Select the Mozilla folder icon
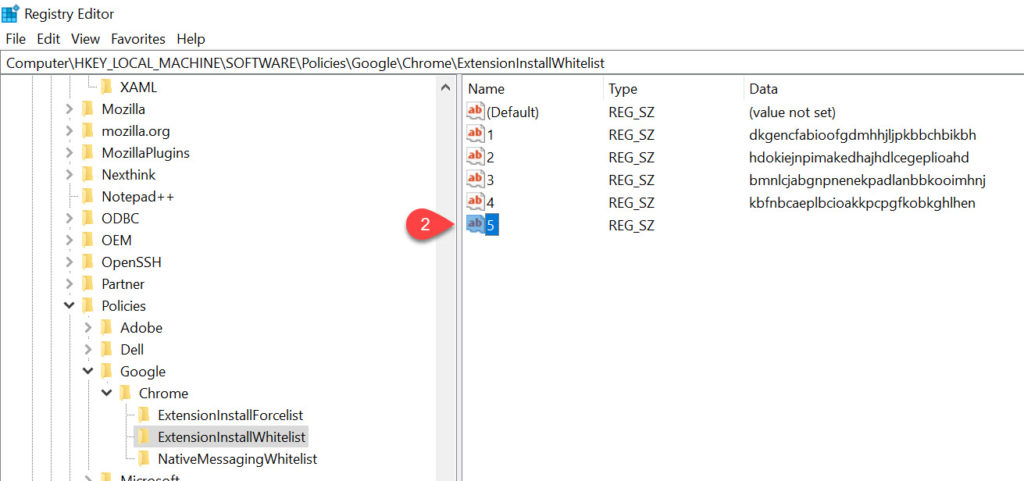 (x=88, y=109)
